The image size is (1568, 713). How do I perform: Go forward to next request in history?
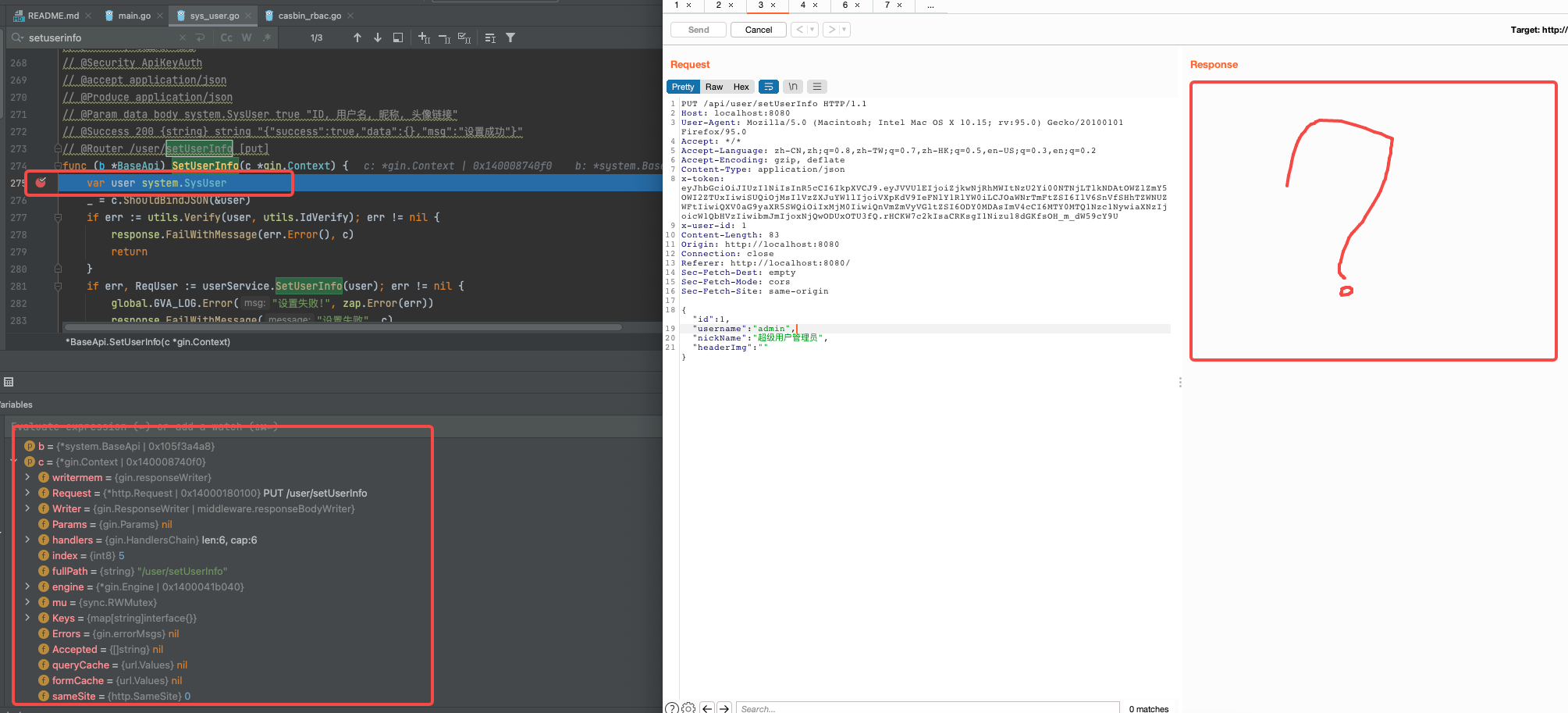[x=832, y=30]
